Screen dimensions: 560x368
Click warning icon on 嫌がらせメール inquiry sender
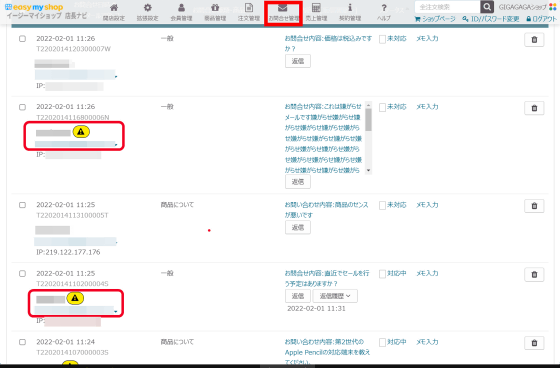pos(81,132)
